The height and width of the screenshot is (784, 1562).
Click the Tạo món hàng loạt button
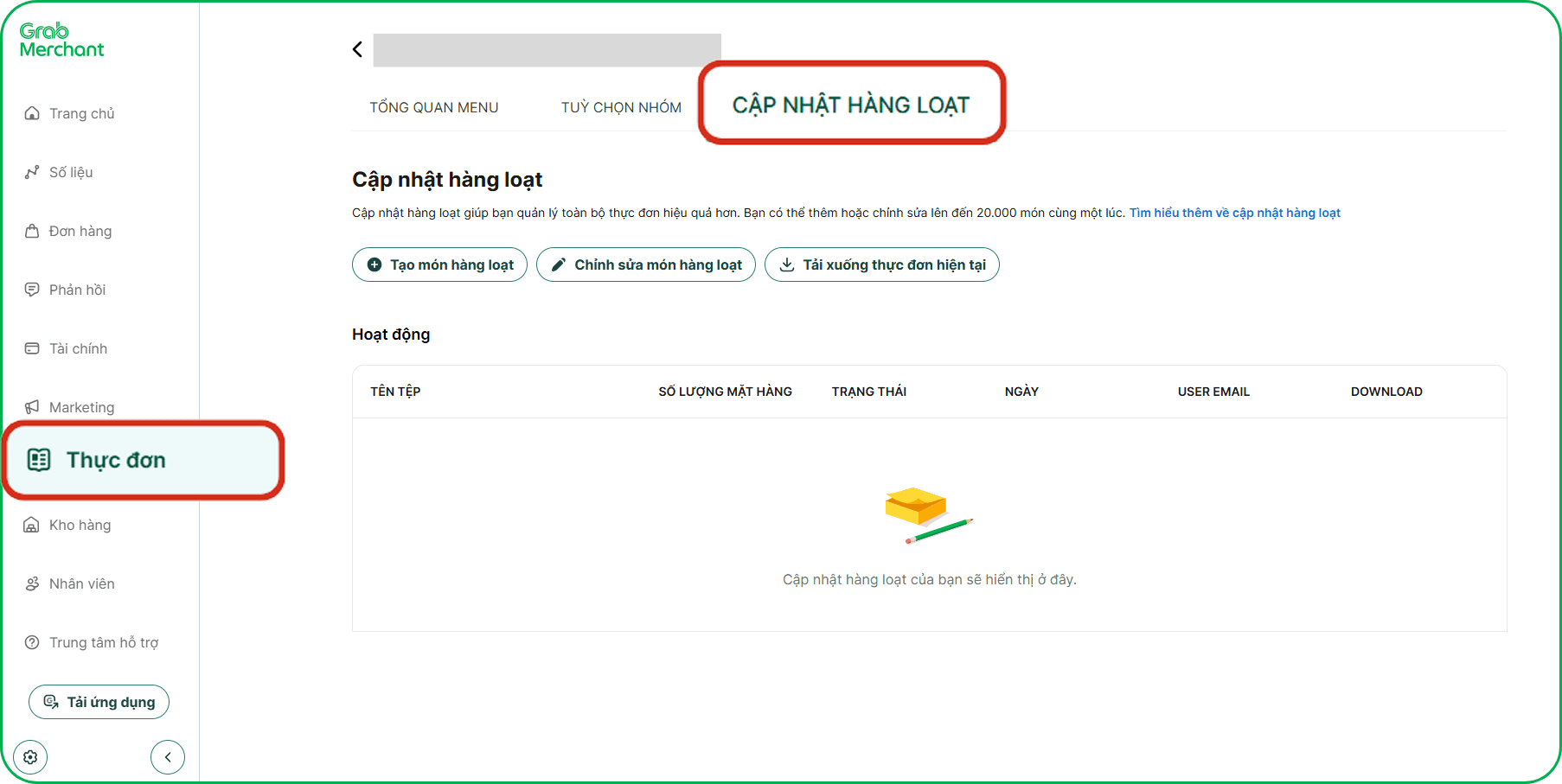pyautogui.click(x=439, y=265)
